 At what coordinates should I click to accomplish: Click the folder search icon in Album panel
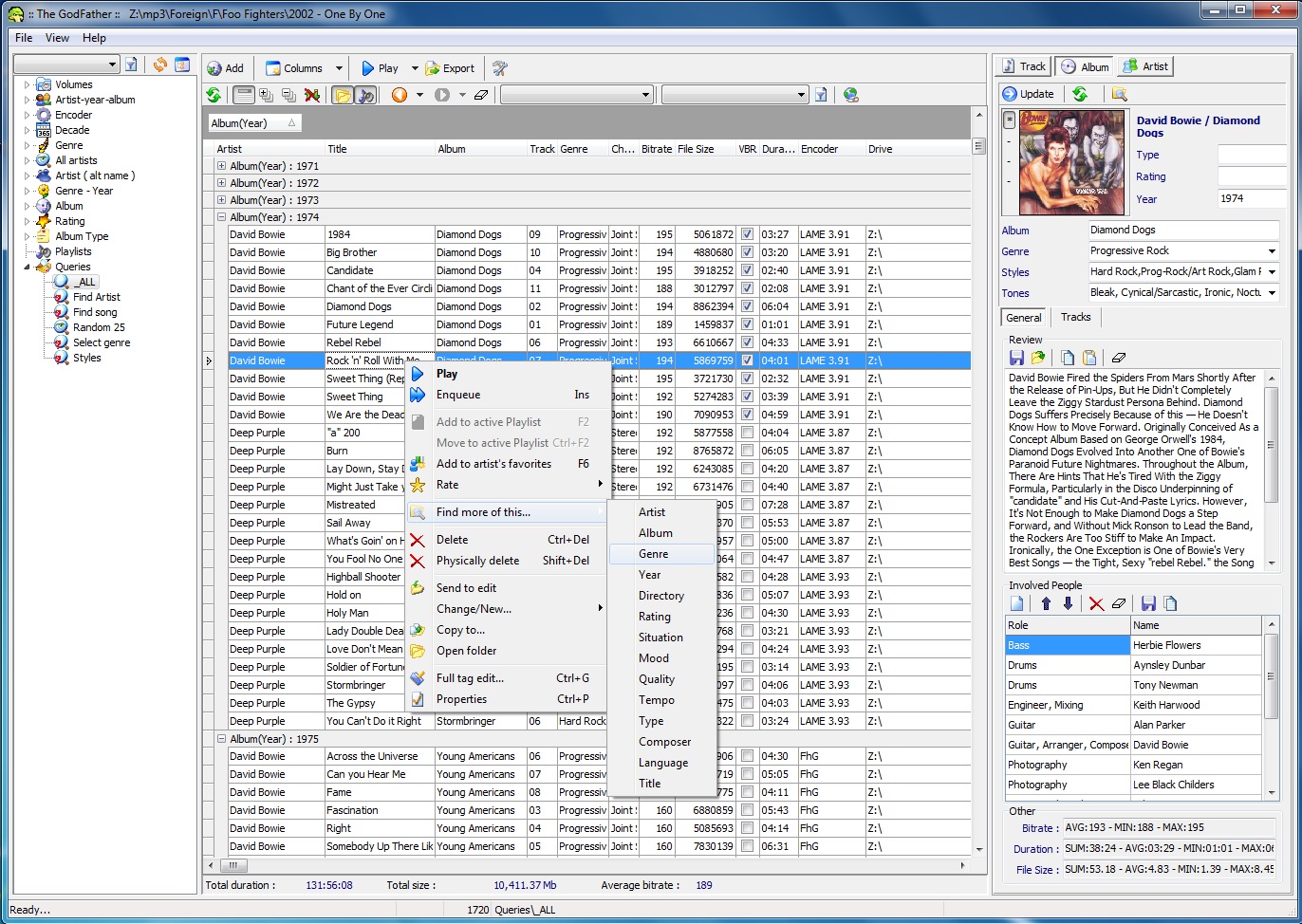[x=1119, y=94]
